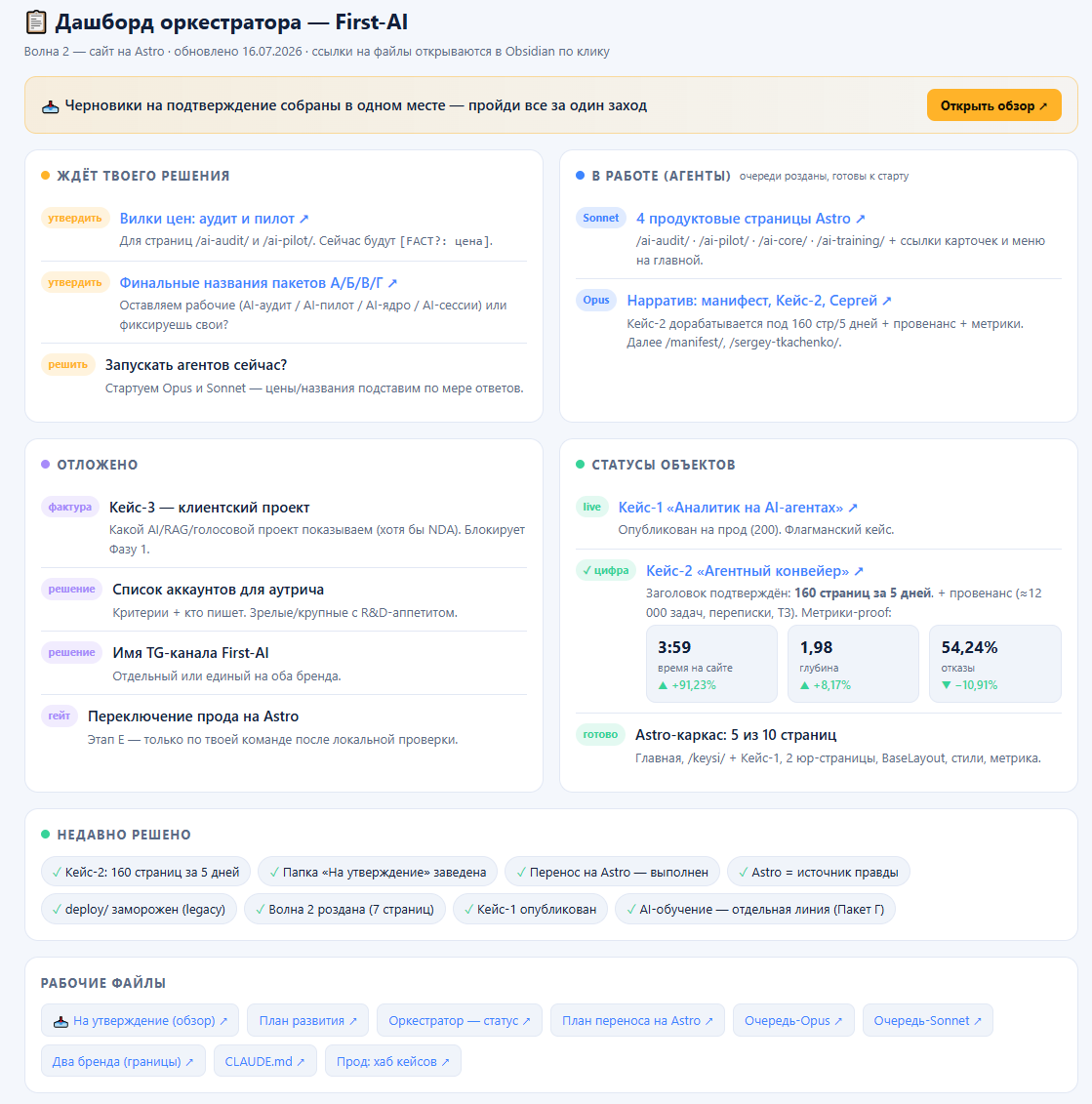The width and height of the screenshot is (1092, 1104).
Task: Click chip Перенос на Astro — выполнен
Action: 613,873
